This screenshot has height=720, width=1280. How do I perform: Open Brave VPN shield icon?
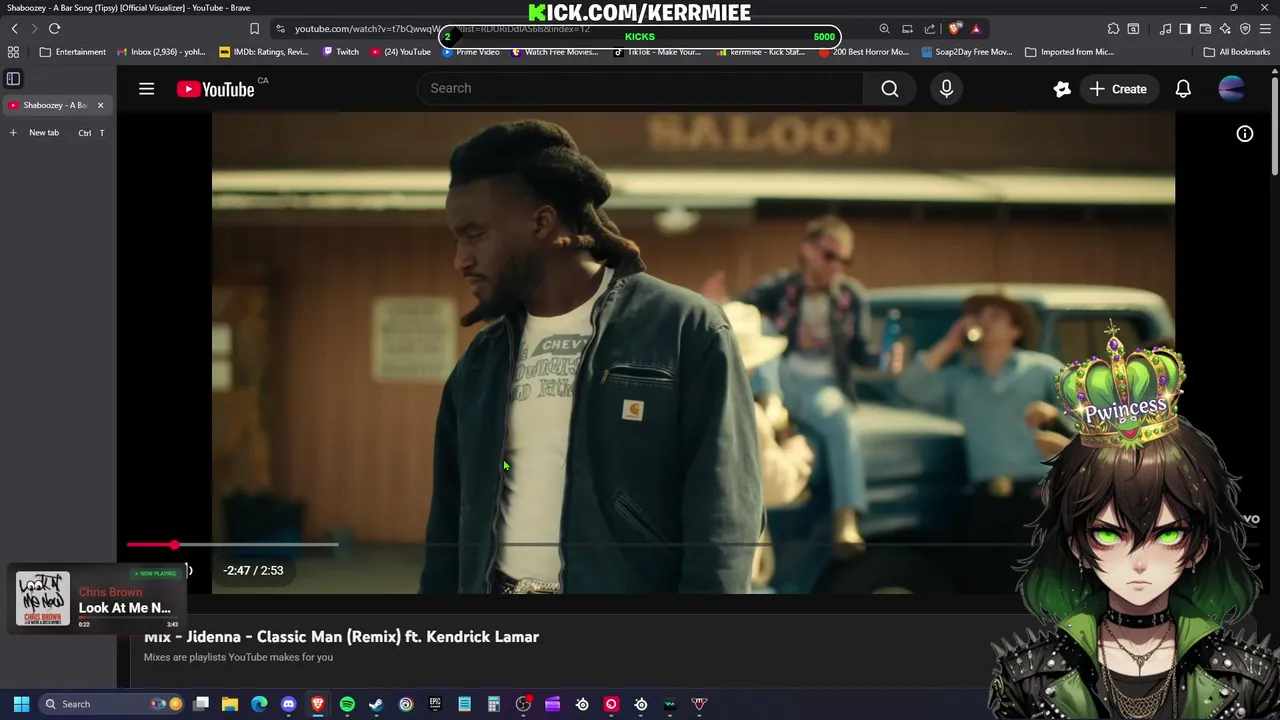tap(1245, 29)
